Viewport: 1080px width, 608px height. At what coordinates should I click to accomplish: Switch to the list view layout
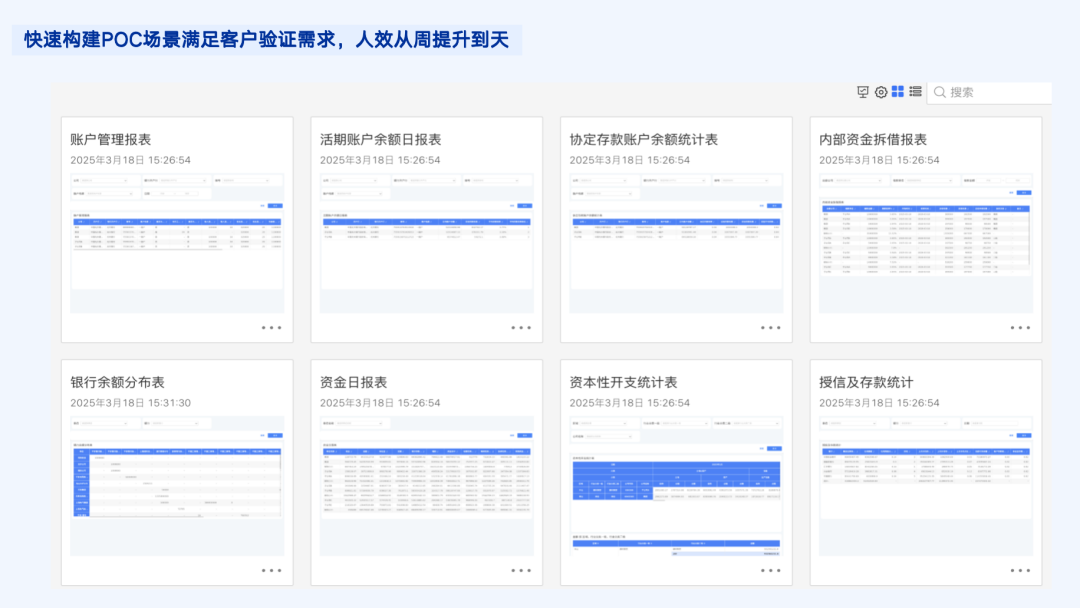click(914, 92)
